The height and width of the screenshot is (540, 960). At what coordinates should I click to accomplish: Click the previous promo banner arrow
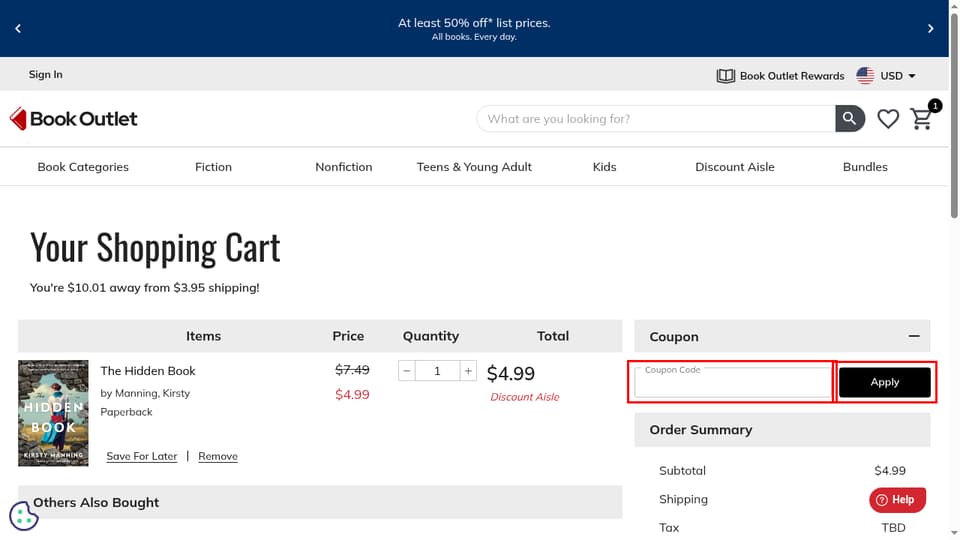pos(18,28)
